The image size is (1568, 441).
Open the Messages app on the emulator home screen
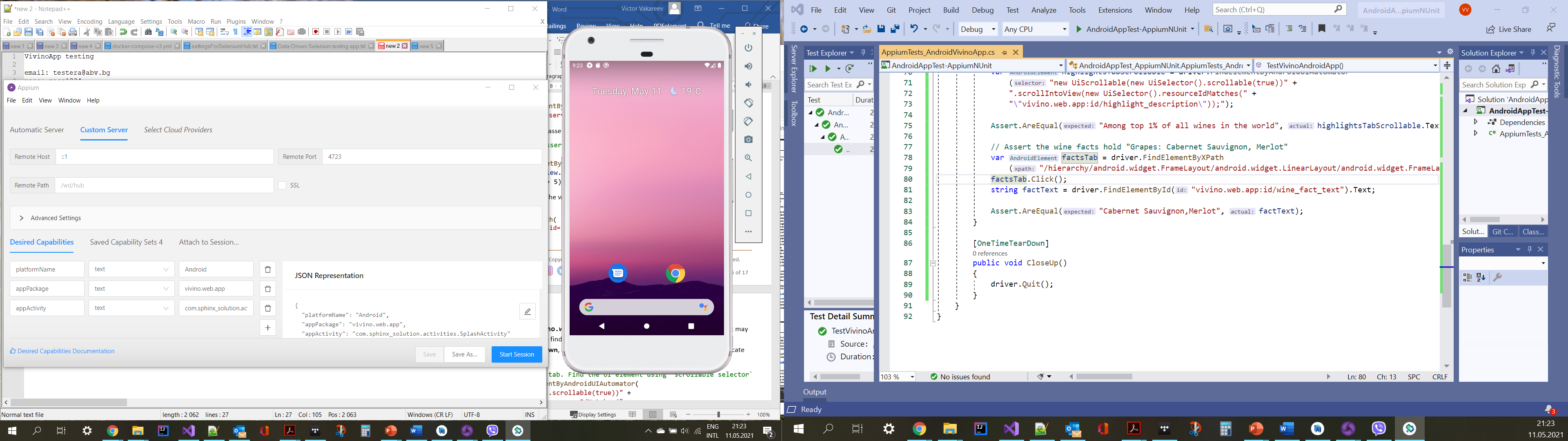(x=618, y=273)
